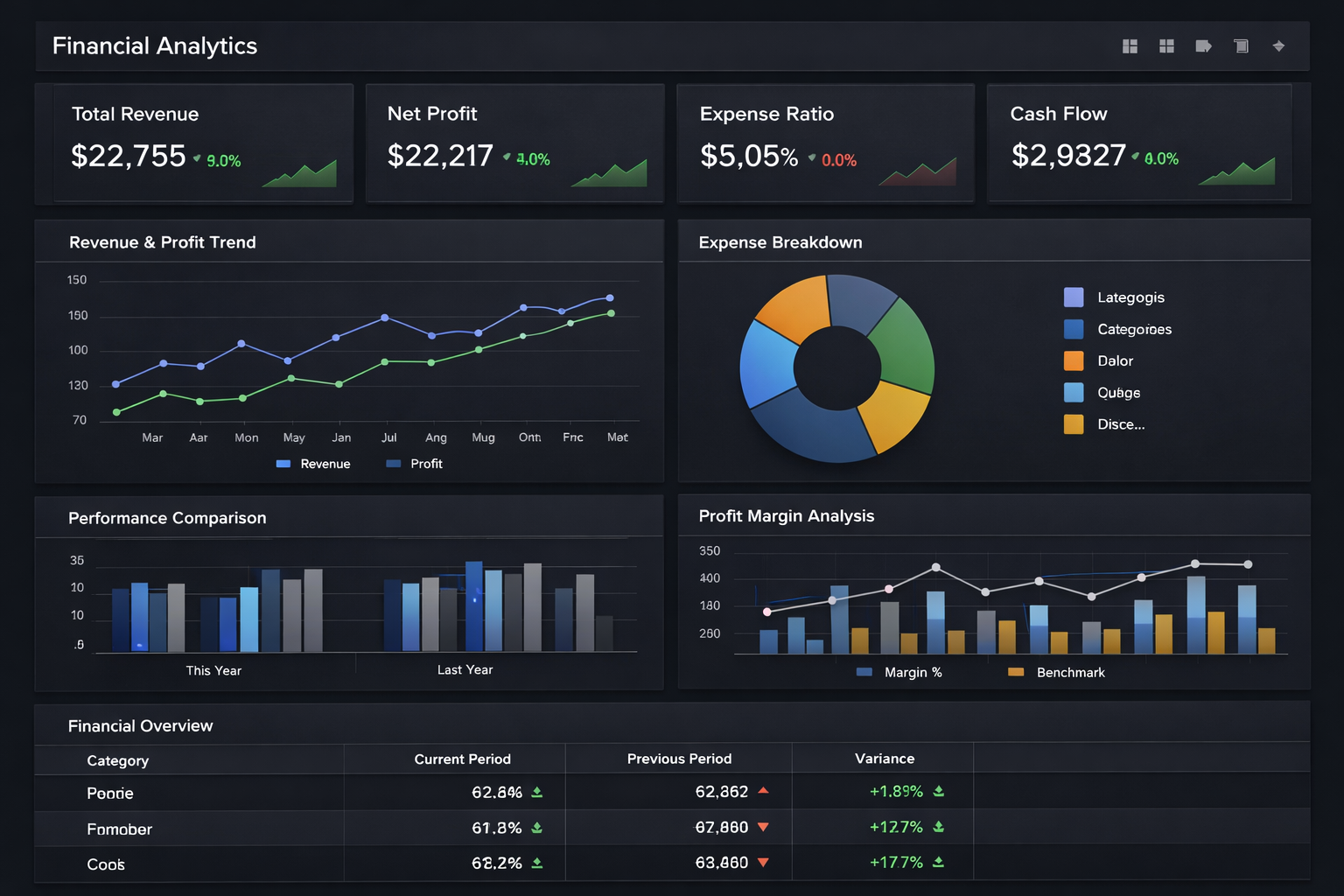Select the split layout view icon

[1130, 45]
